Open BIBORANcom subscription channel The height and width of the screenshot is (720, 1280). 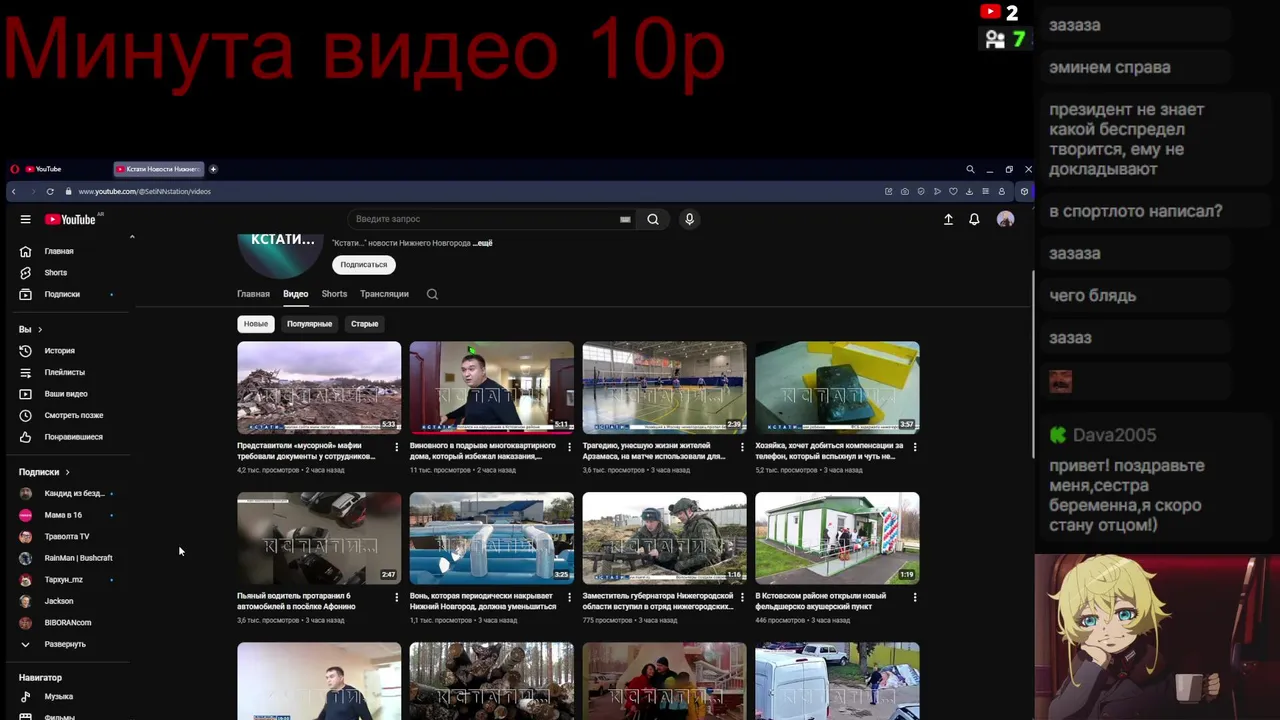70,623
